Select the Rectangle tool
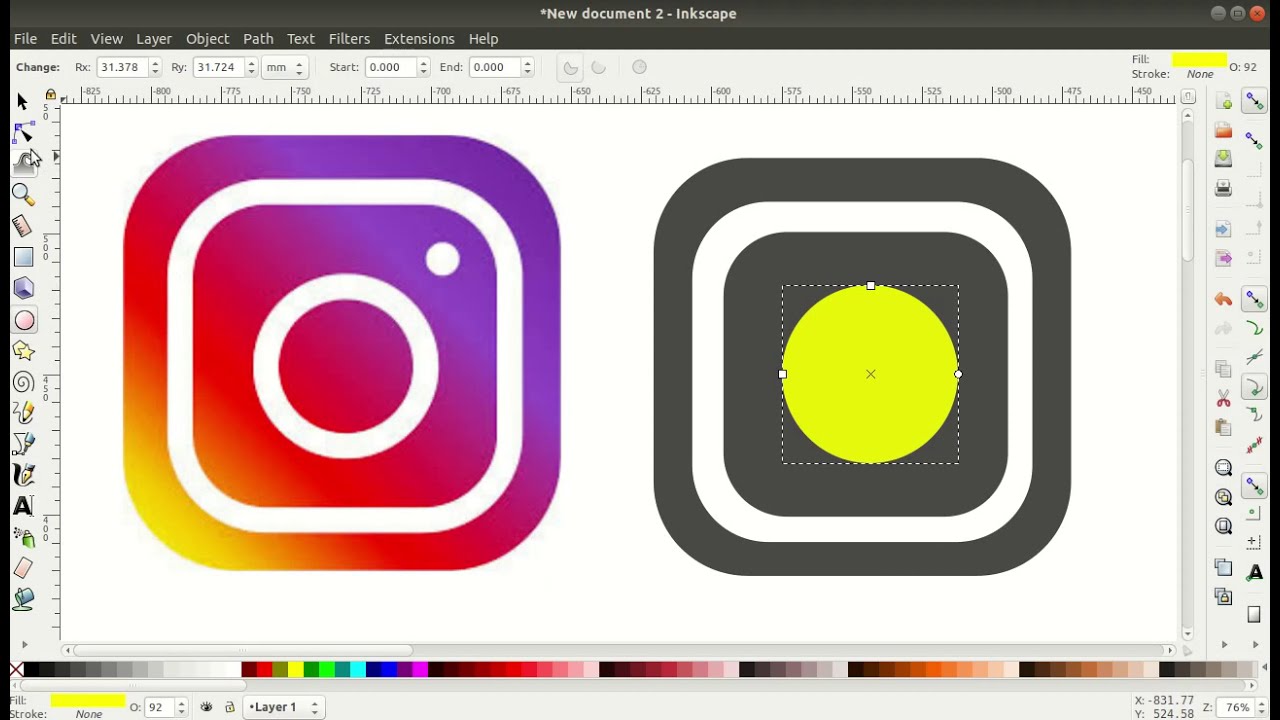Viewport: 1280px width, 720px height. pyautogui.click(x=23, y=257)
